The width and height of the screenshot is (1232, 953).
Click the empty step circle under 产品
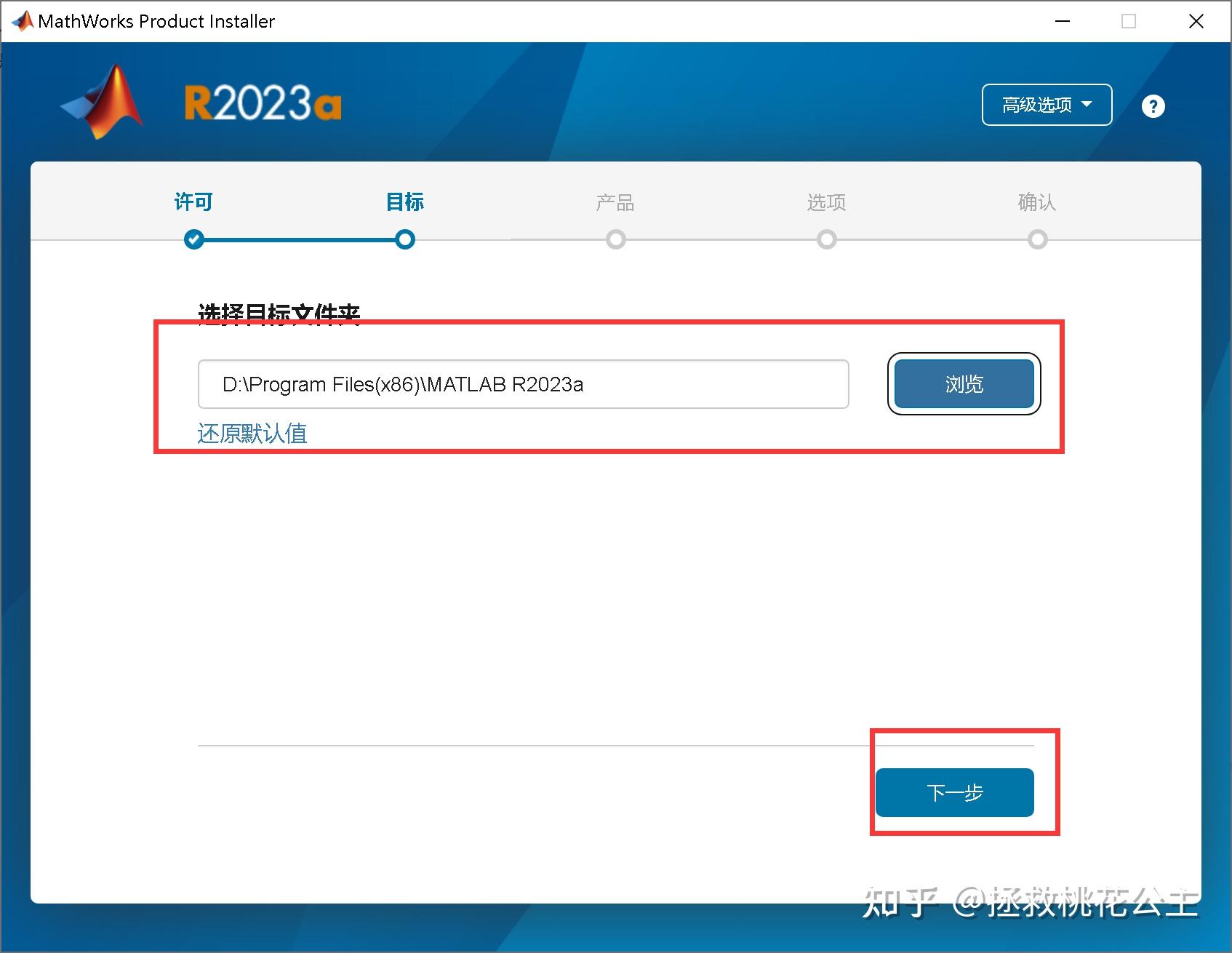click(x=616, y=239)
